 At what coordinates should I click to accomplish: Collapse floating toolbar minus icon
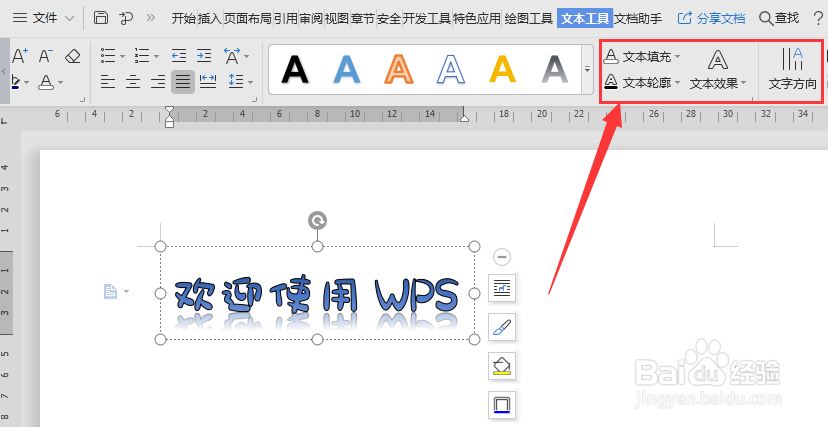[502, 257]
